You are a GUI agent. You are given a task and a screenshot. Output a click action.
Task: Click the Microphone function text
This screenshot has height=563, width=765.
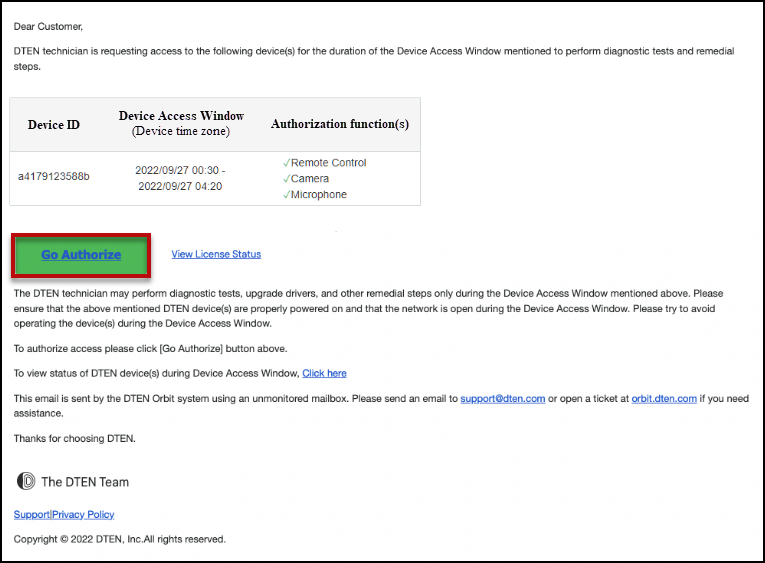coord(319,195)
